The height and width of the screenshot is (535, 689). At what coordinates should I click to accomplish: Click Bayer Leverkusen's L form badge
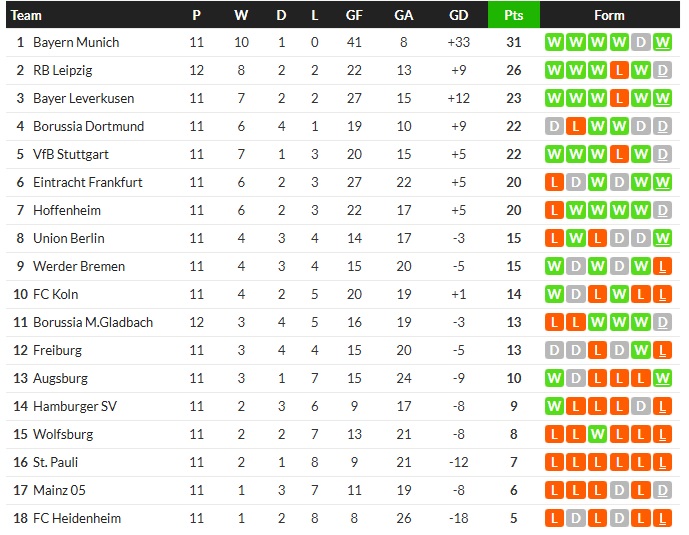click(x=619, y=99)
